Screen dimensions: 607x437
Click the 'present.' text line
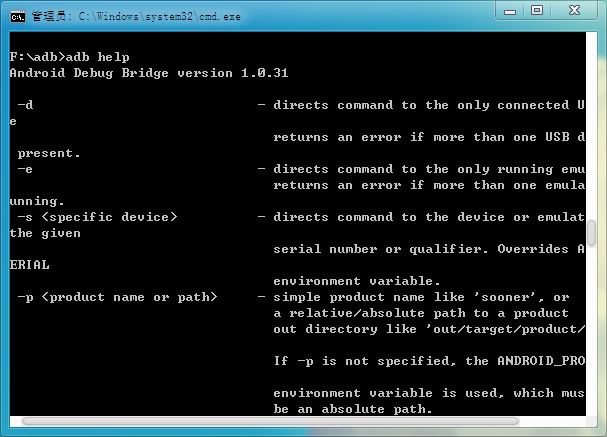[x=49, y=153]
